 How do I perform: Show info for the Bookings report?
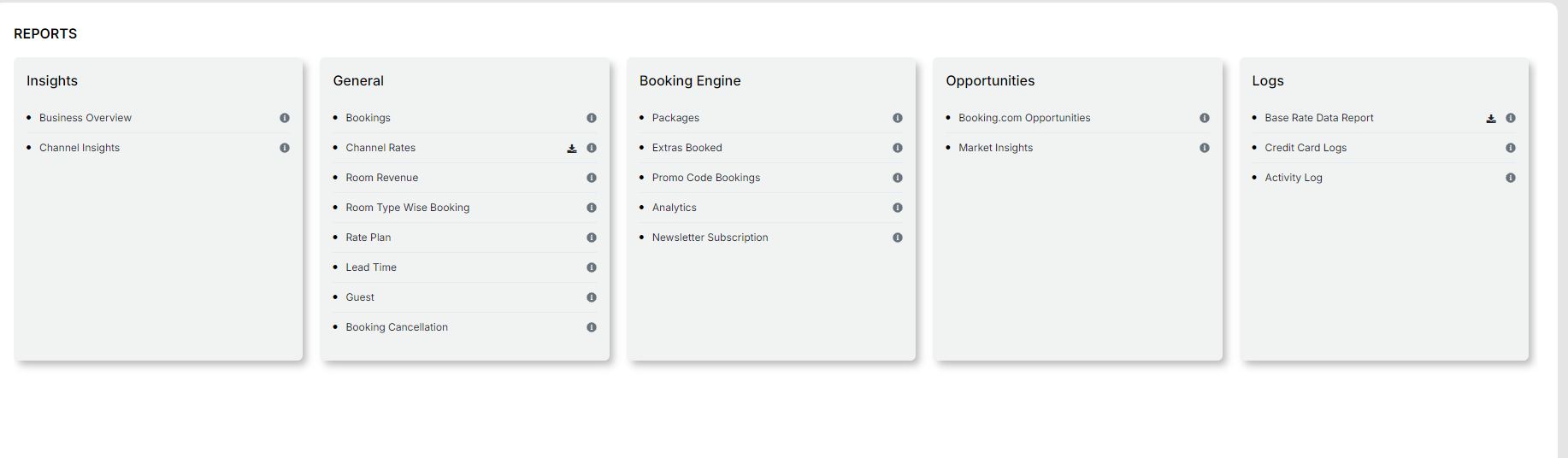coord(592,118)
